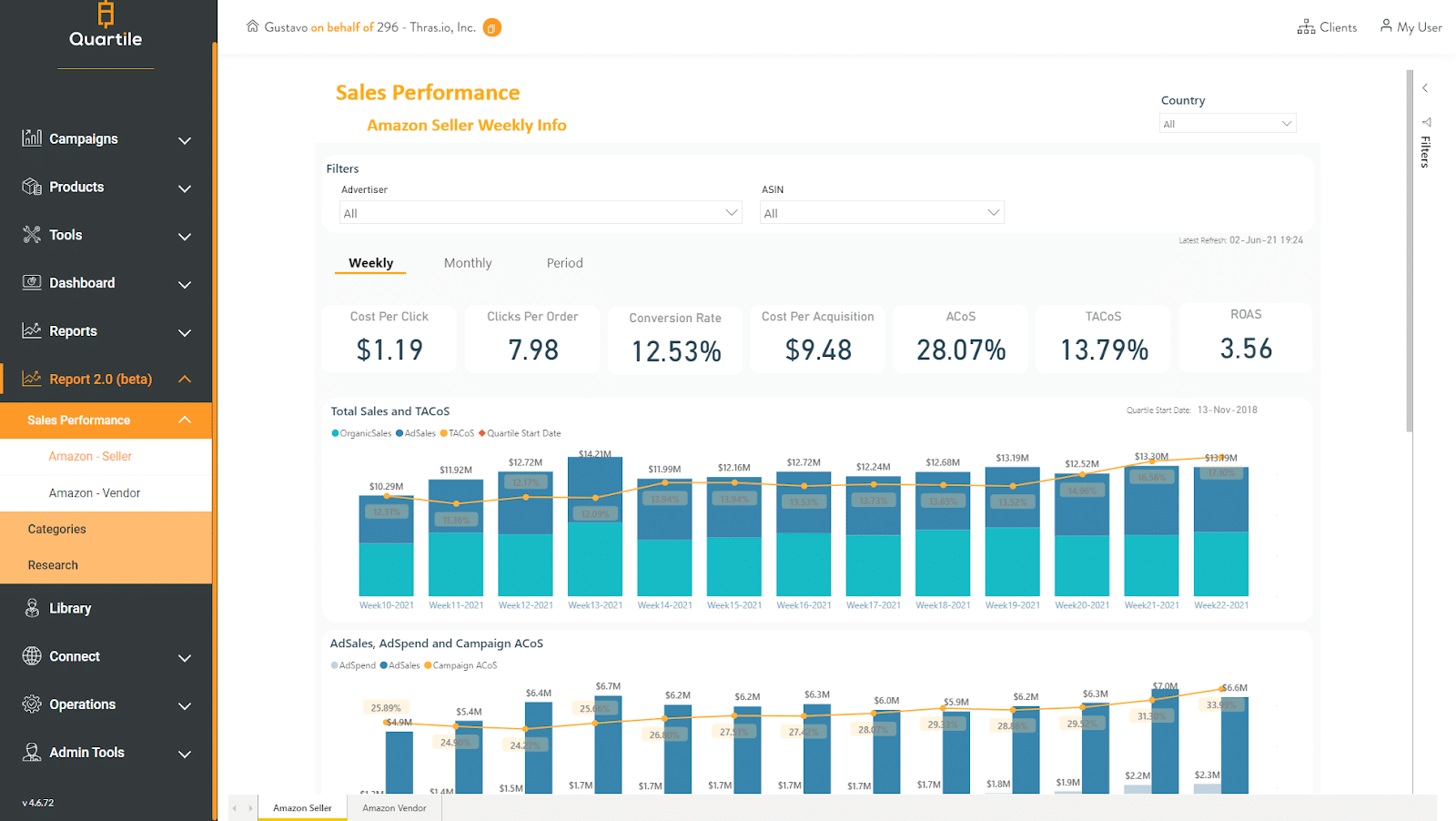1456x821 pixels.
Task: Select the Amazon Seller bottom page tab
Action: 302,808
